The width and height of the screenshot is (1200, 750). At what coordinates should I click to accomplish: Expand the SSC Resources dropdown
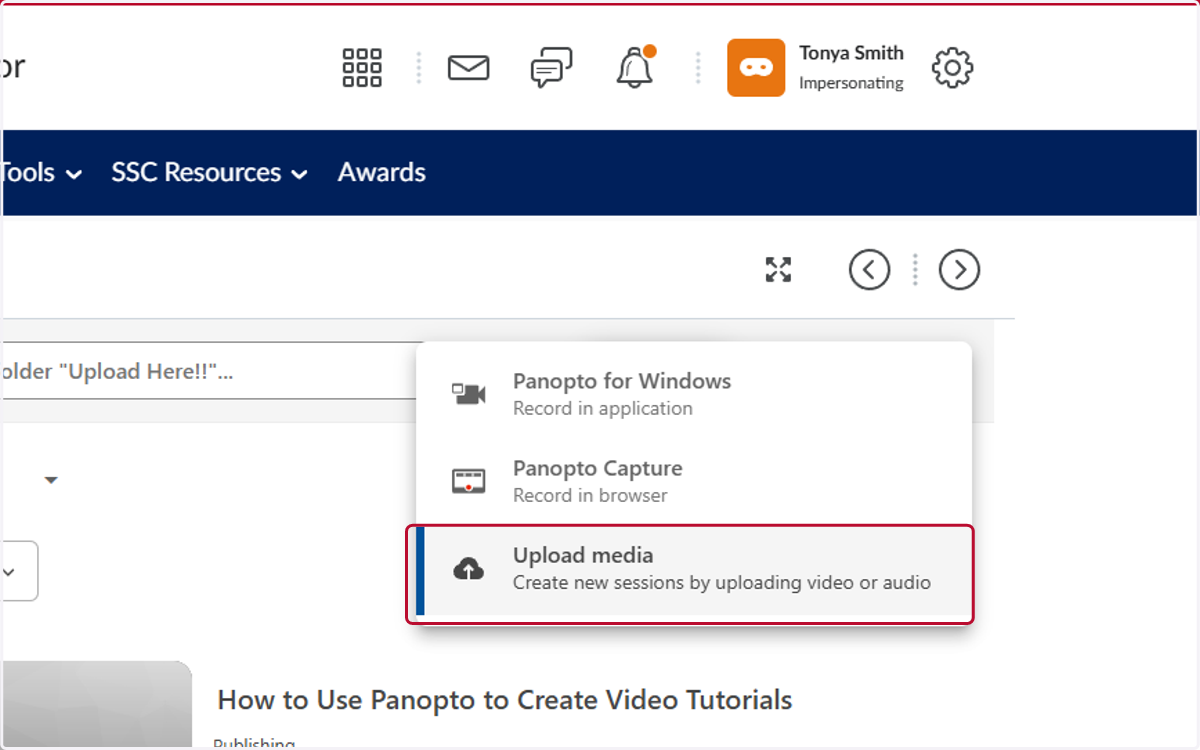209,173
